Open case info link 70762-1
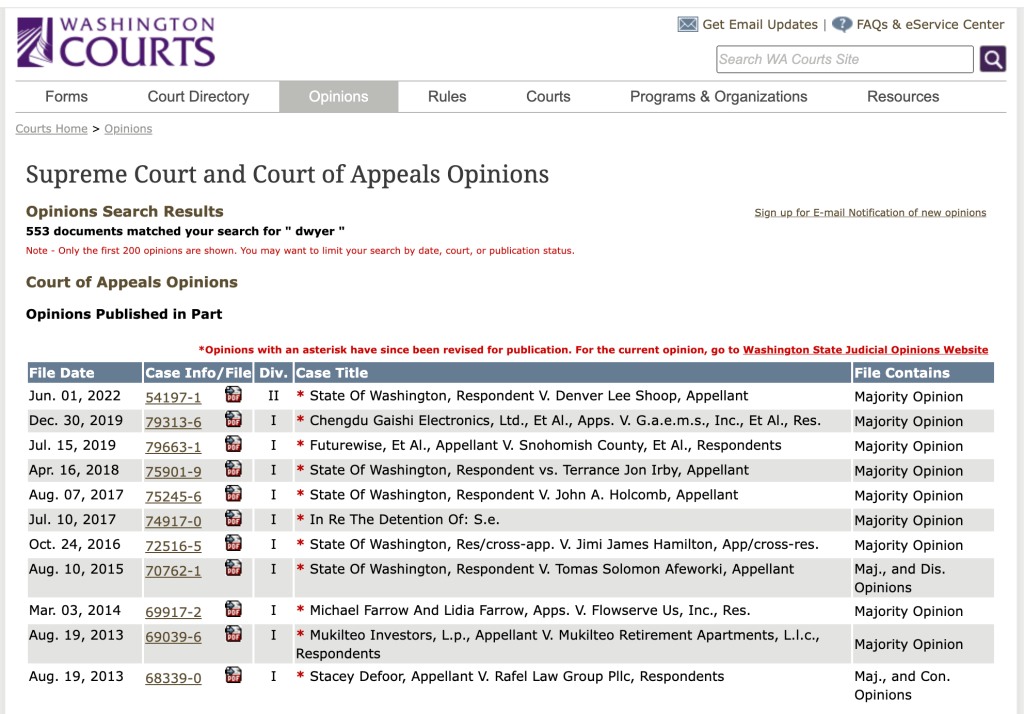The image size is (1024, 714). (173, 571)
